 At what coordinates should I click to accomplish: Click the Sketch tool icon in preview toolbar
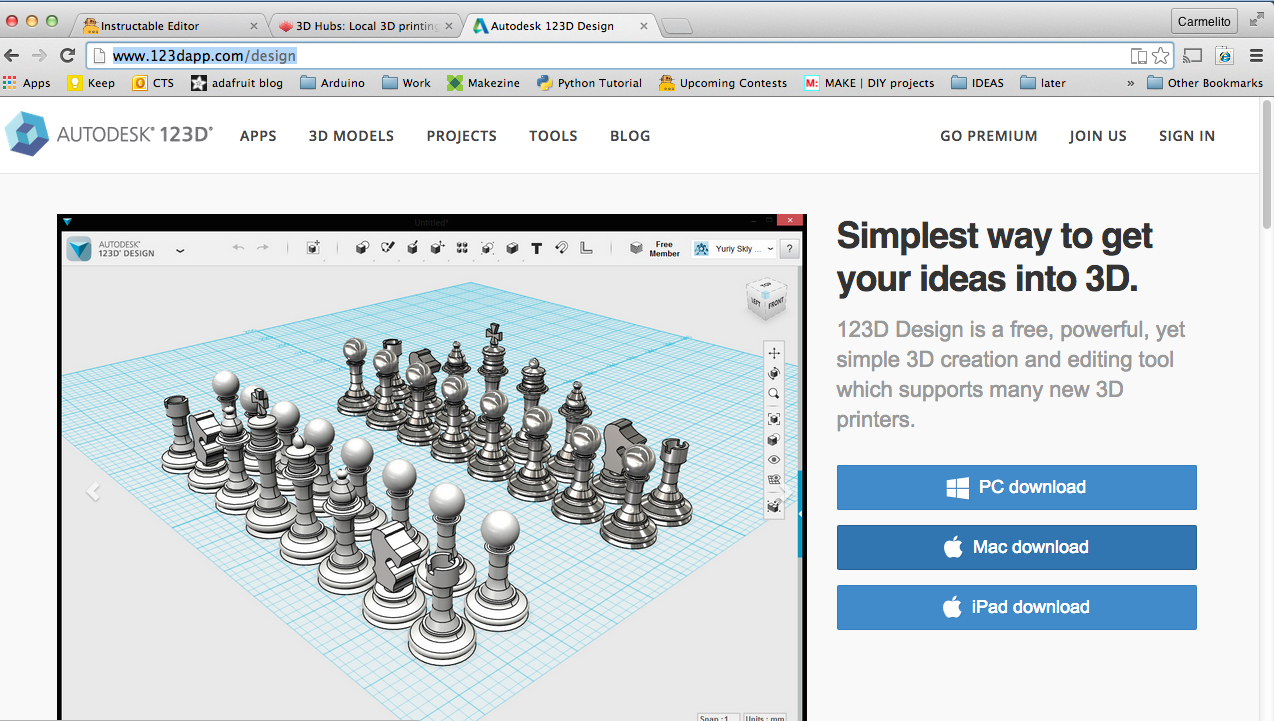[x=388, y=248]
